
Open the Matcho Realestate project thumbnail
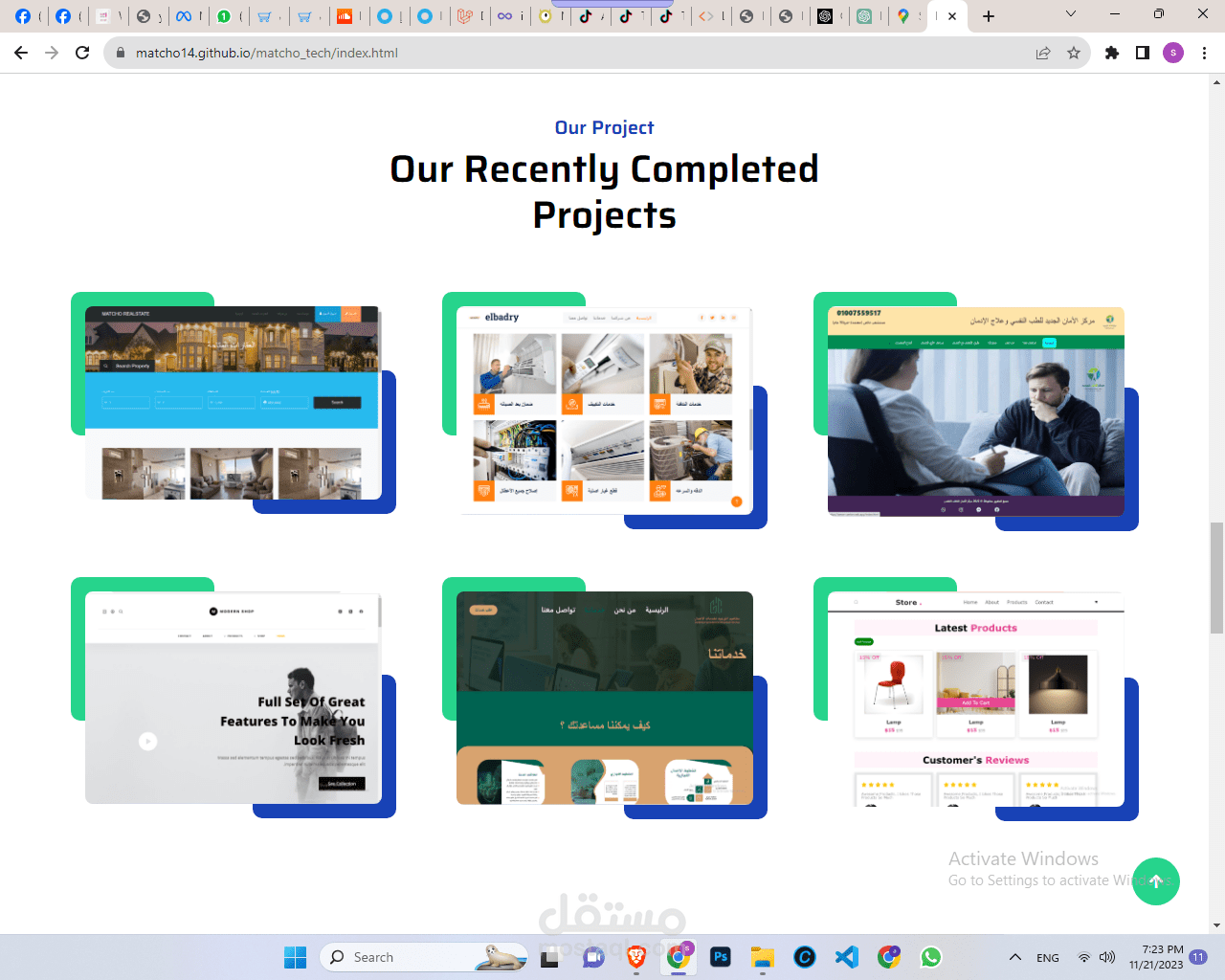[x=233, y=403]
